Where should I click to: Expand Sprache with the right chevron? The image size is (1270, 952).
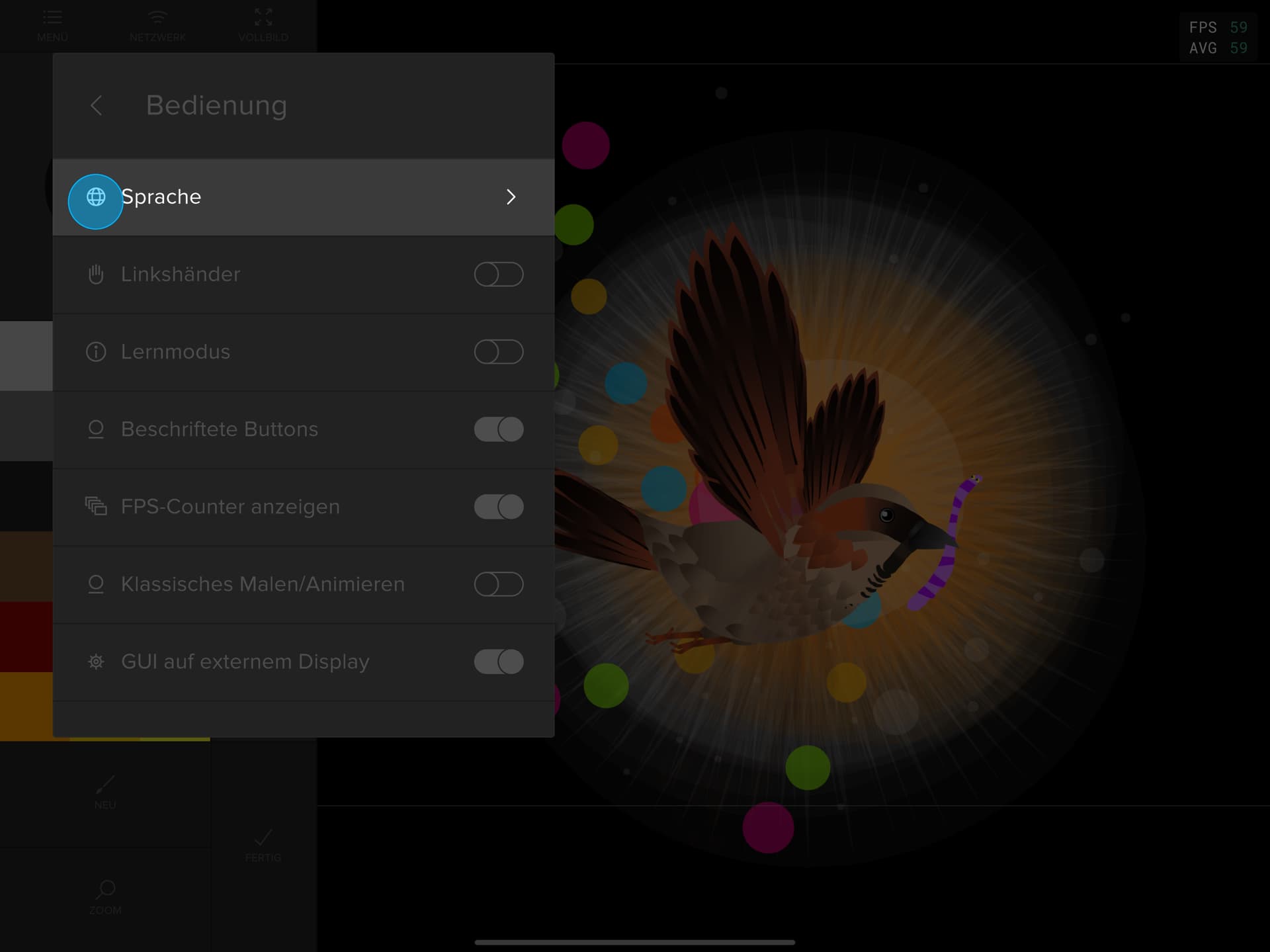coord(511,197)
